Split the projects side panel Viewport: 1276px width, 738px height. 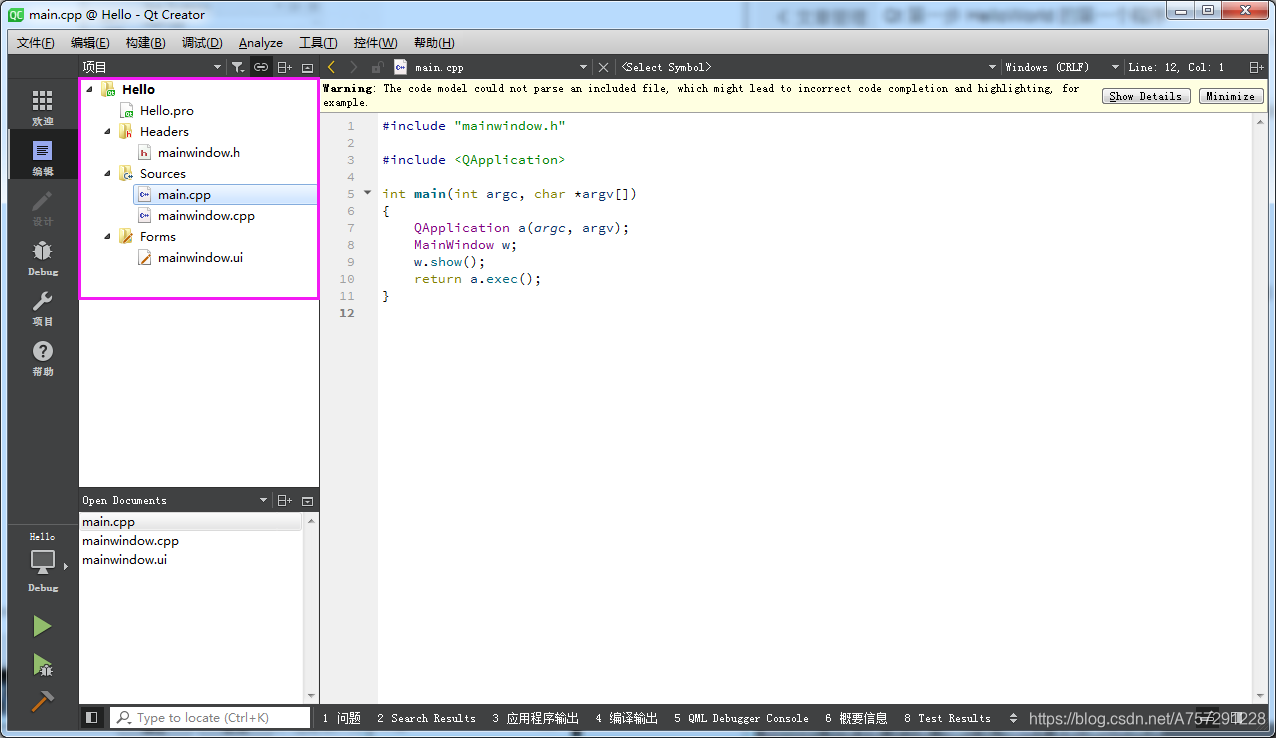[x=285, y=67]
